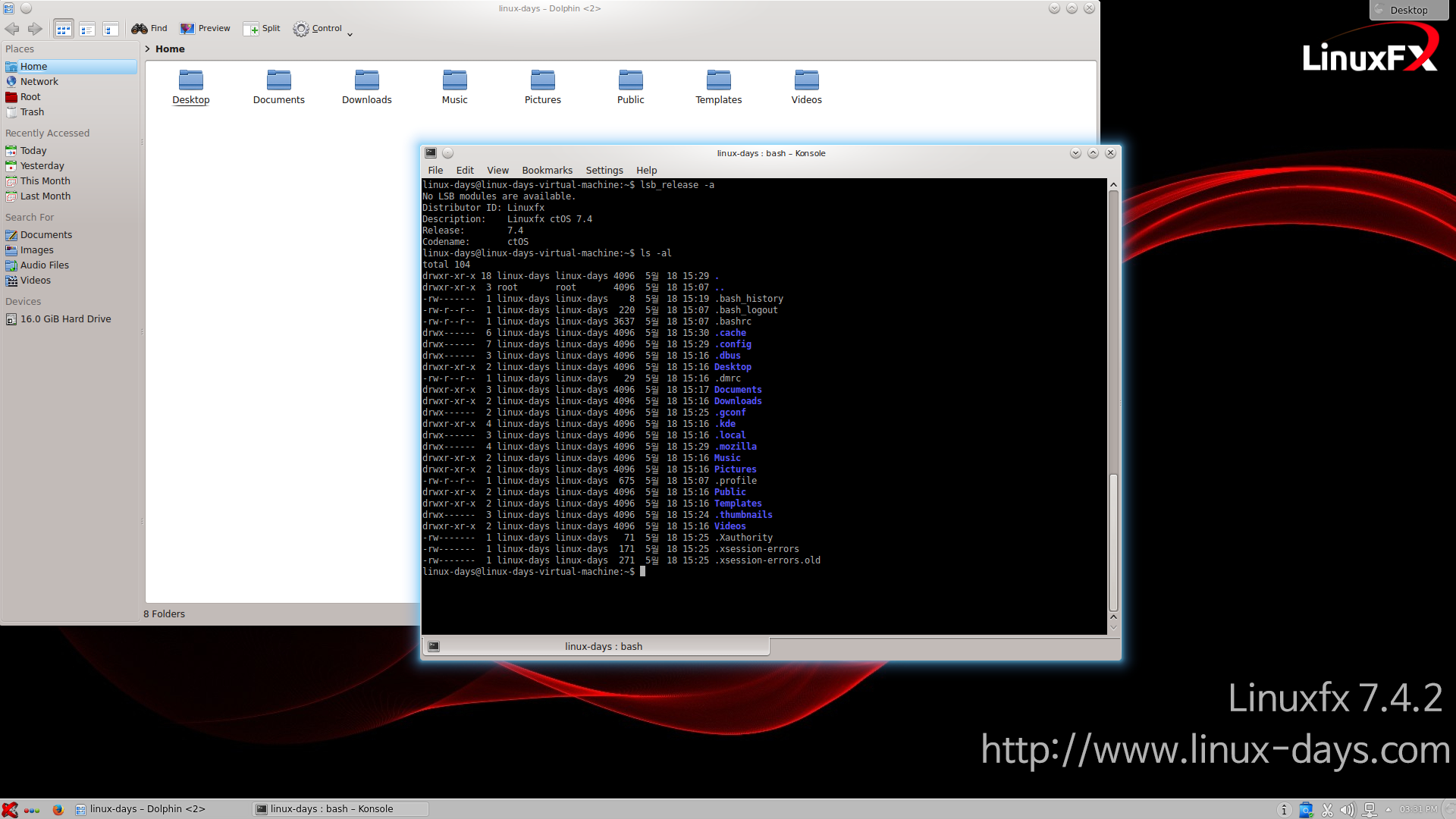Viewport: 1456px width, 819px height.
Task: Open the activities three-dots icon
Action: tap(32, 810)
